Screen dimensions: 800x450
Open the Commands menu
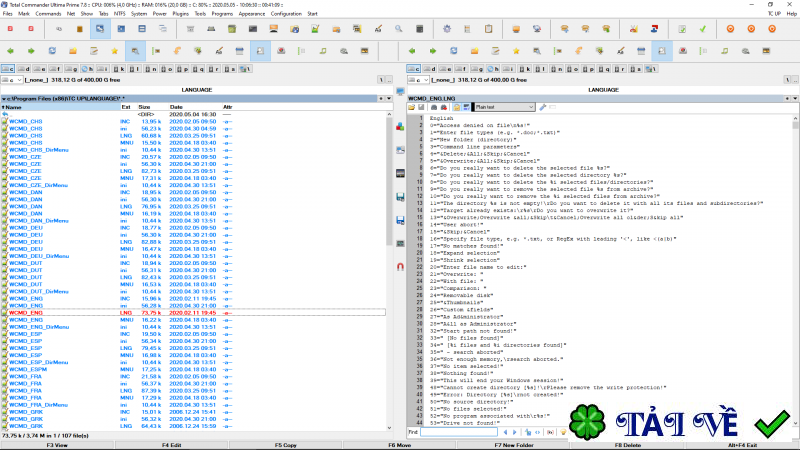pos(48,14)
